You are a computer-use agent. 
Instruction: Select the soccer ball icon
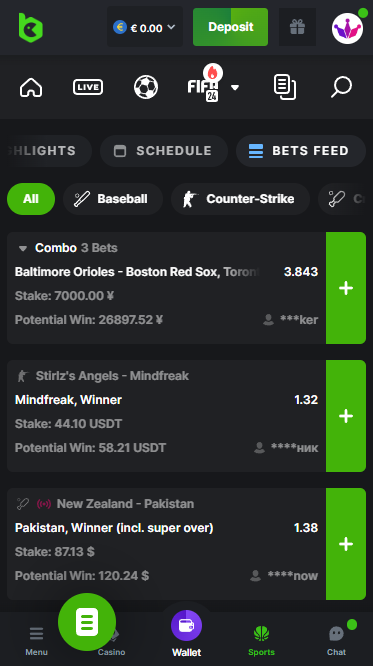point(146,87)
